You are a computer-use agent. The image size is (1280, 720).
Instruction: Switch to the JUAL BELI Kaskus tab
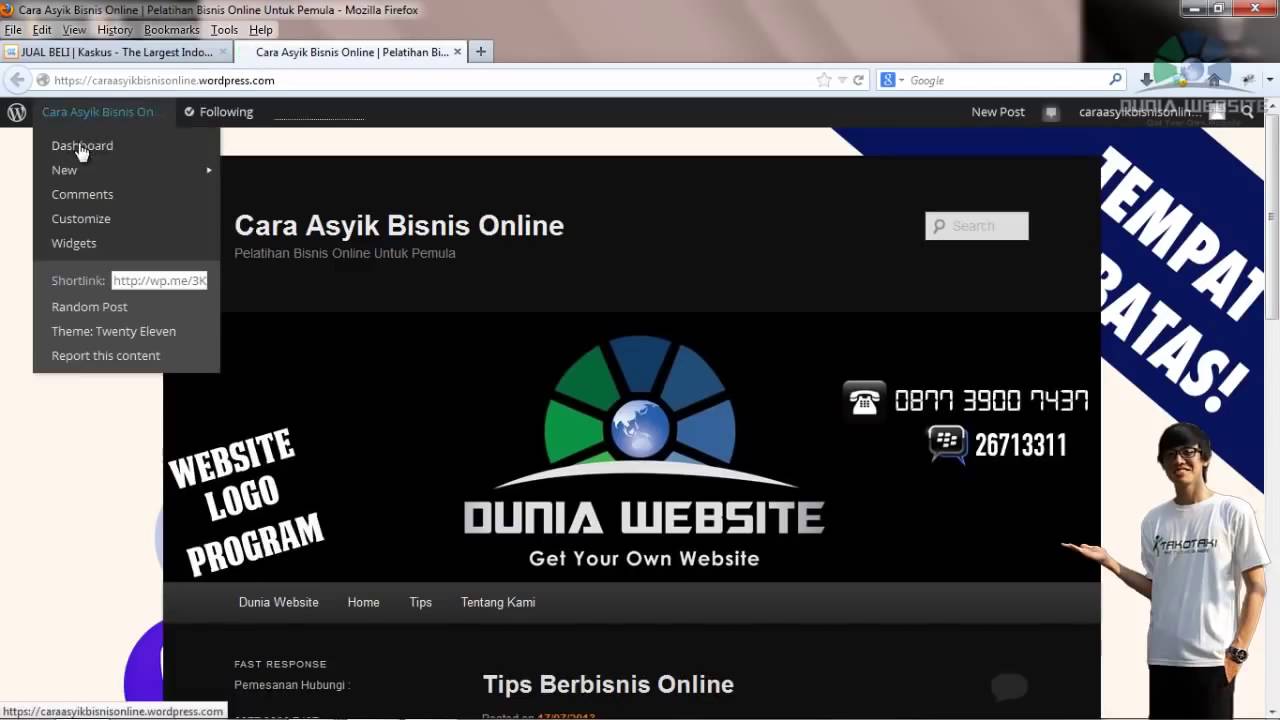click(x=116, y=52)
